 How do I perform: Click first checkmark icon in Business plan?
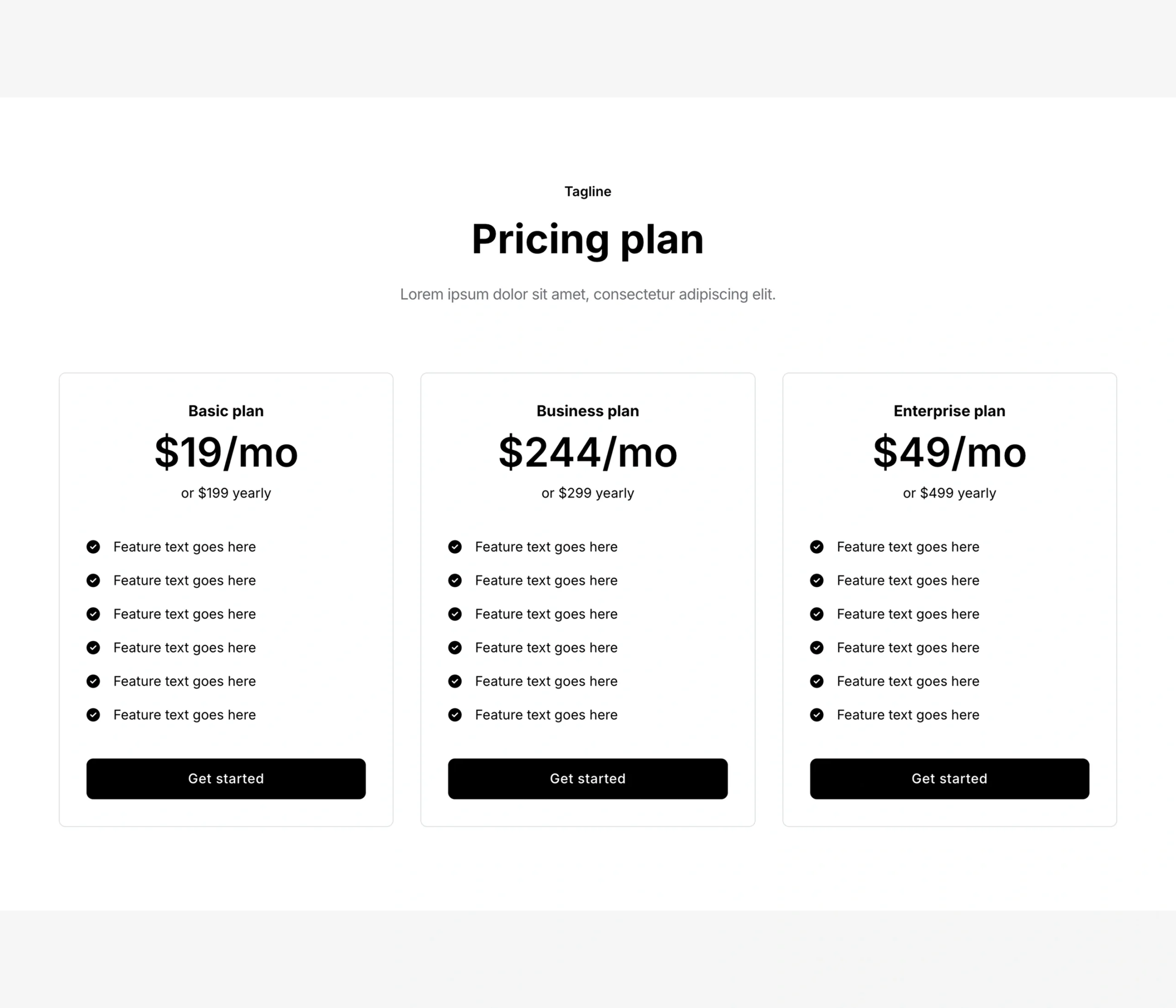click(x=455, y=547)
